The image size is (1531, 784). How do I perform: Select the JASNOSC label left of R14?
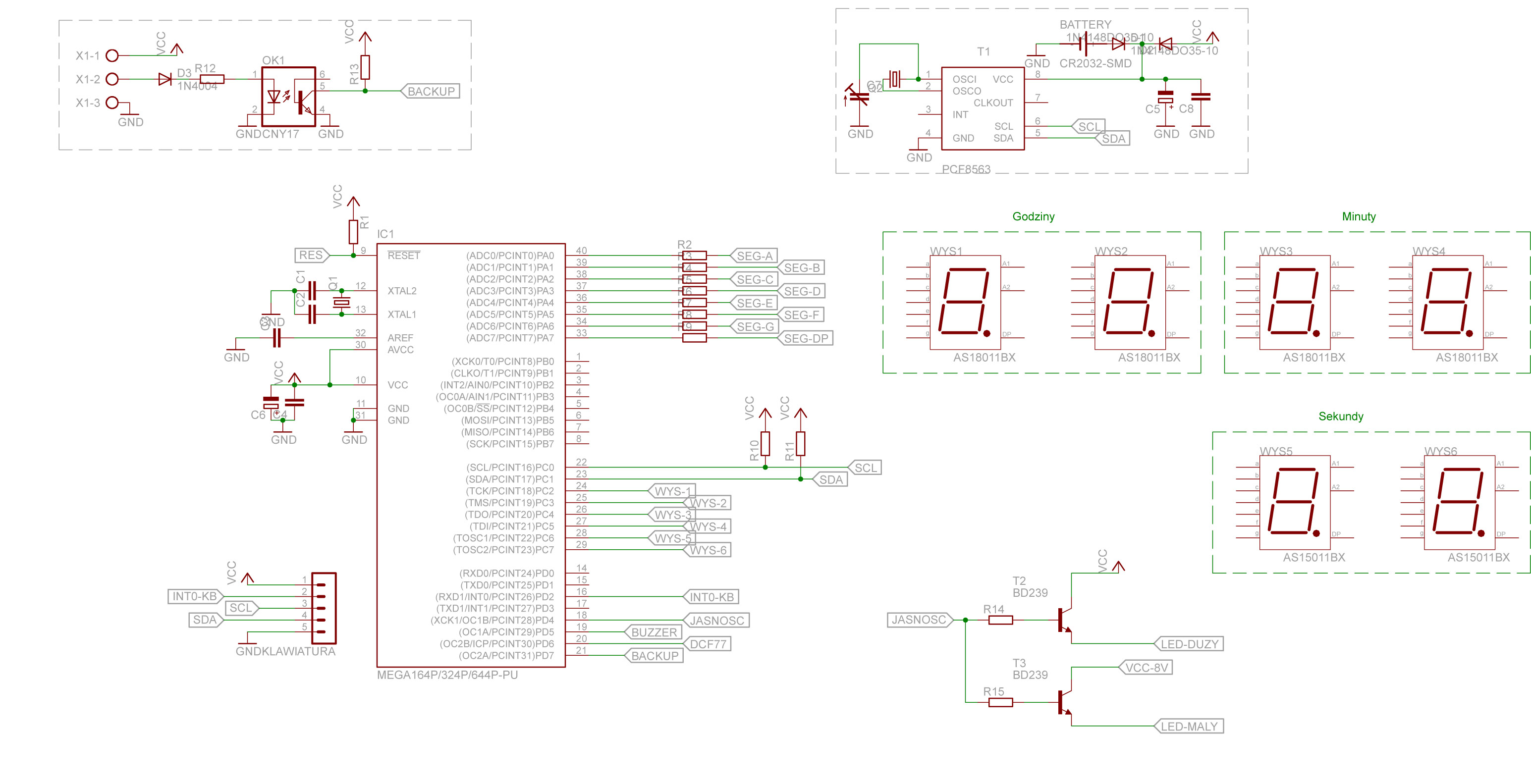(920, 620)
